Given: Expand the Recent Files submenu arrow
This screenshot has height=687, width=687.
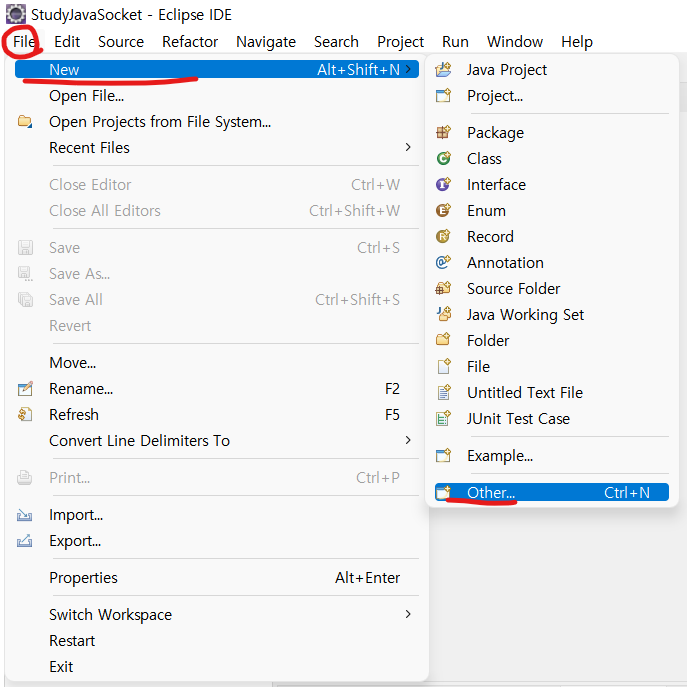Looking at the screenshot, I should (x=408, y=147).
